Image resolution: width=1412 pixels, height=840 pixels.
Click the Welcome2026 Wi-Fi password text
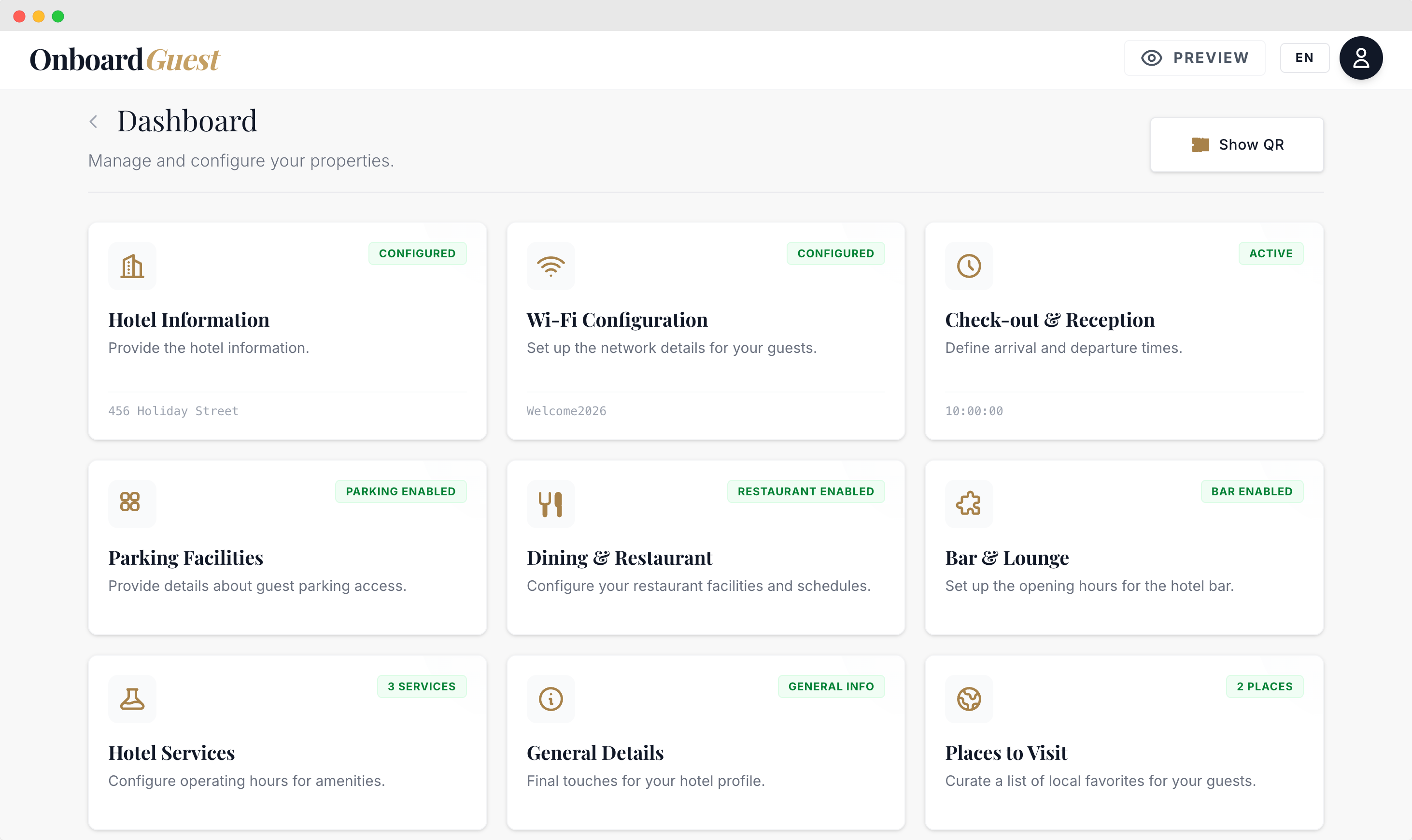(565, 411)
